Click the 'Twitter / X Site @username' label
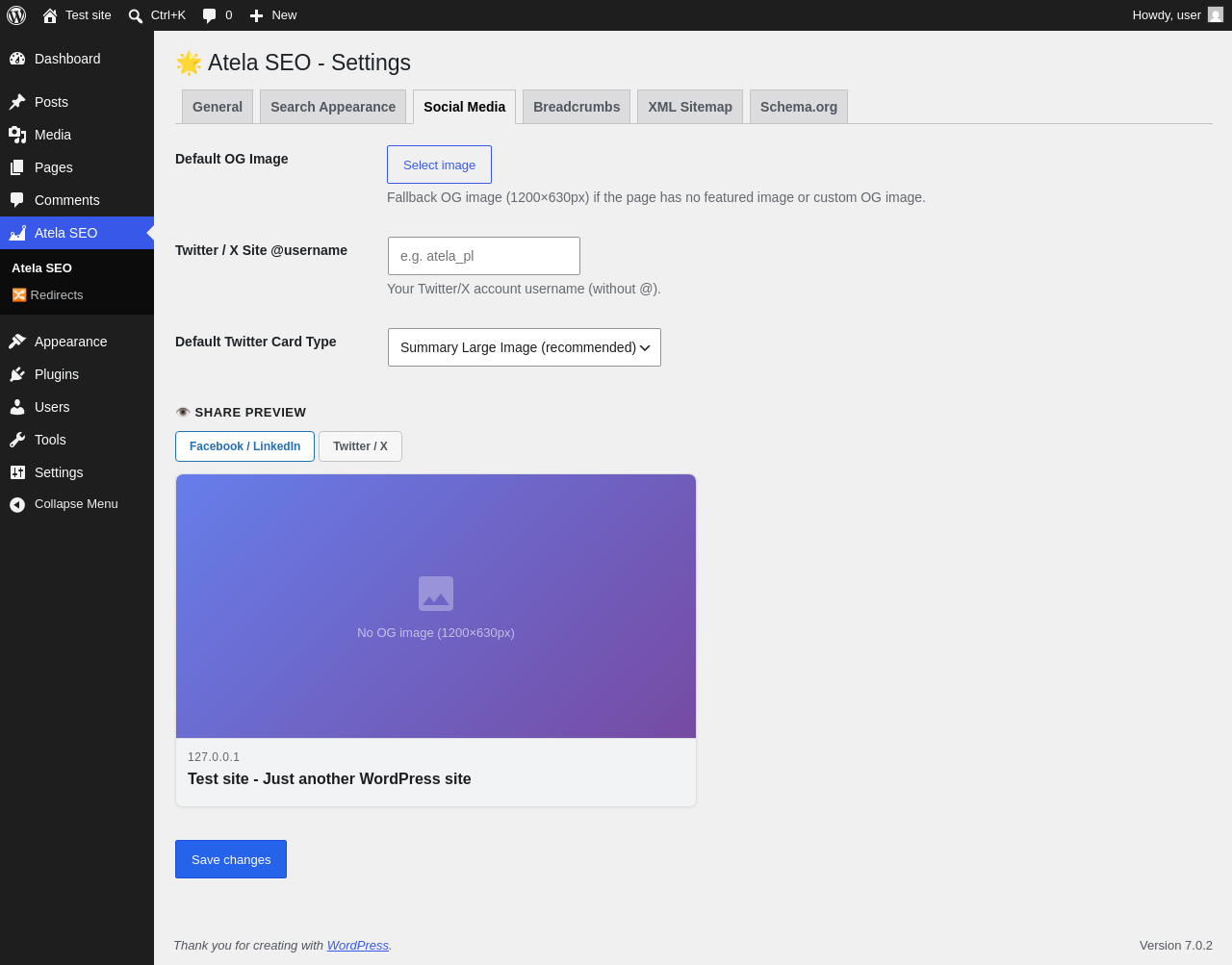The height and width of the screenshot is (965, 1232). point(262,250)
